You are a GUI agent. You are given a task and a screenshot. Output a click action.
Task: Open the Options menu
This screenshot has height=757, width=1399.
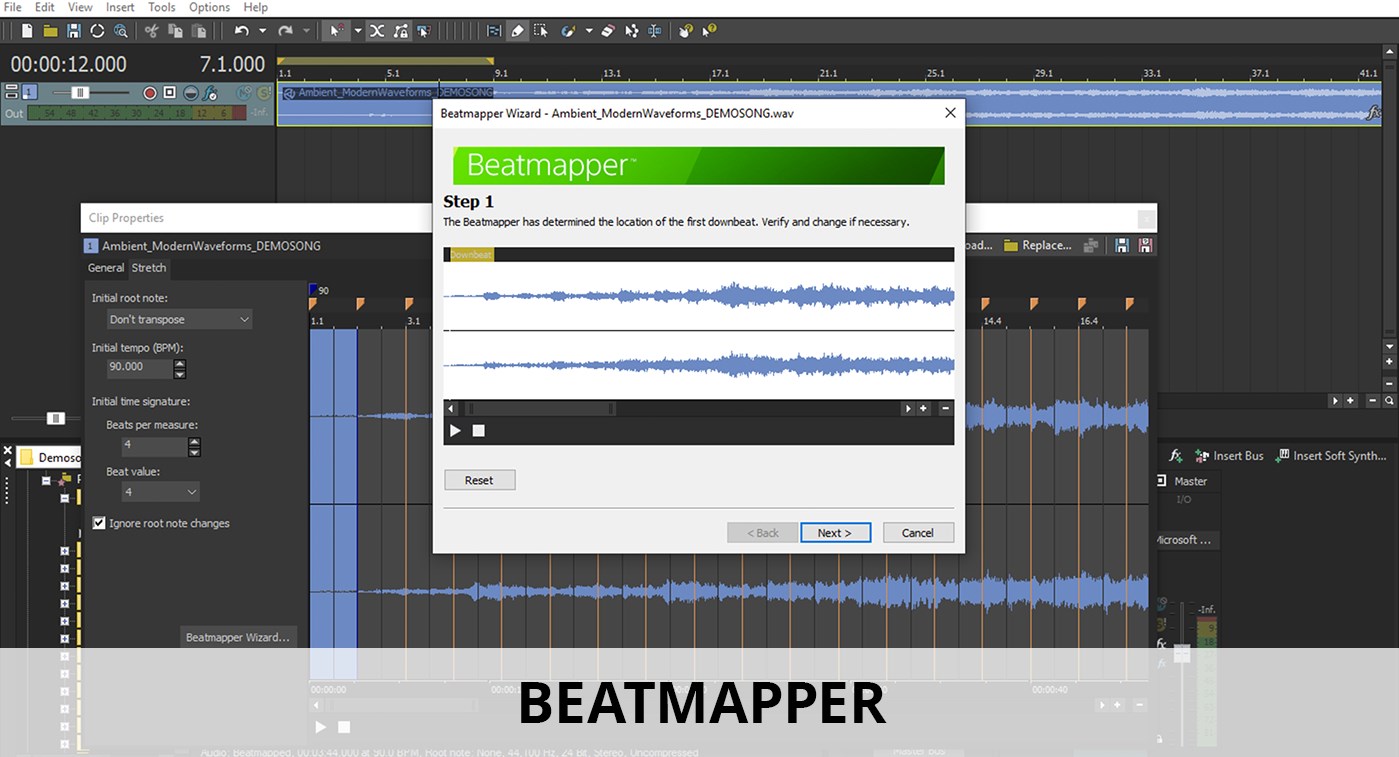pos(209,7)
